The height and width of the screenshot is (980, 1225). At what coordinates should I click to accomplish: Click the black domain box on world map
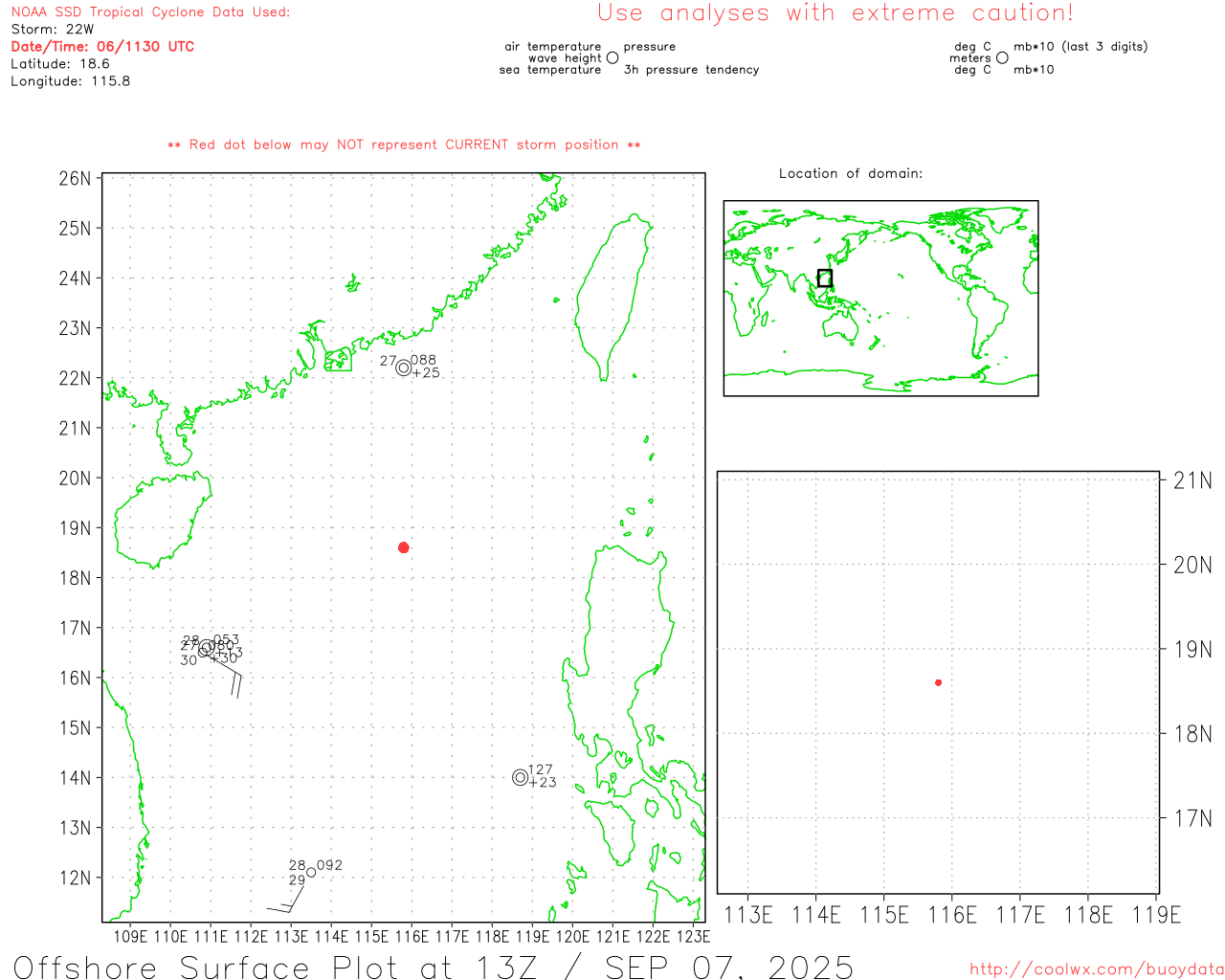coord(825,278)
